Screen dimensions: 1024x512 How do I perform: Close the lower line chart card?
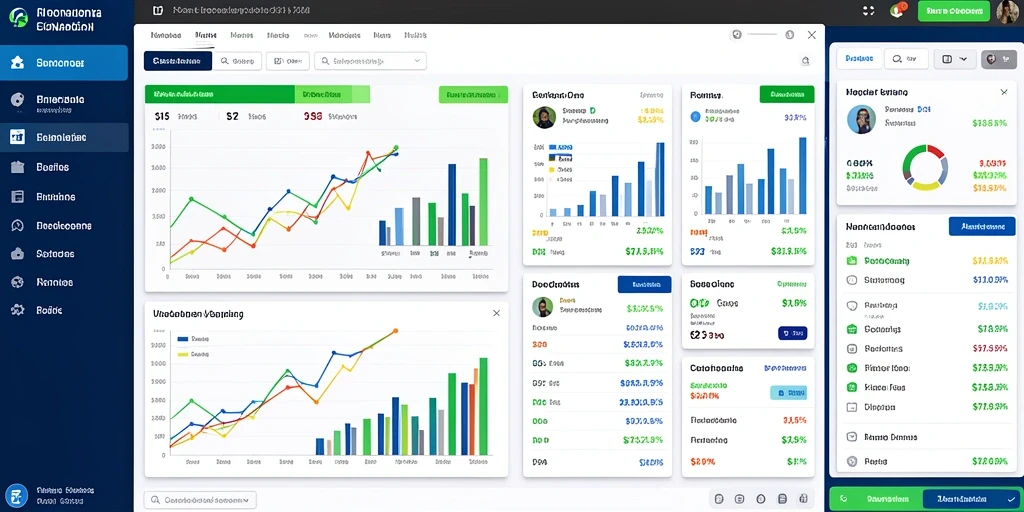496,313
